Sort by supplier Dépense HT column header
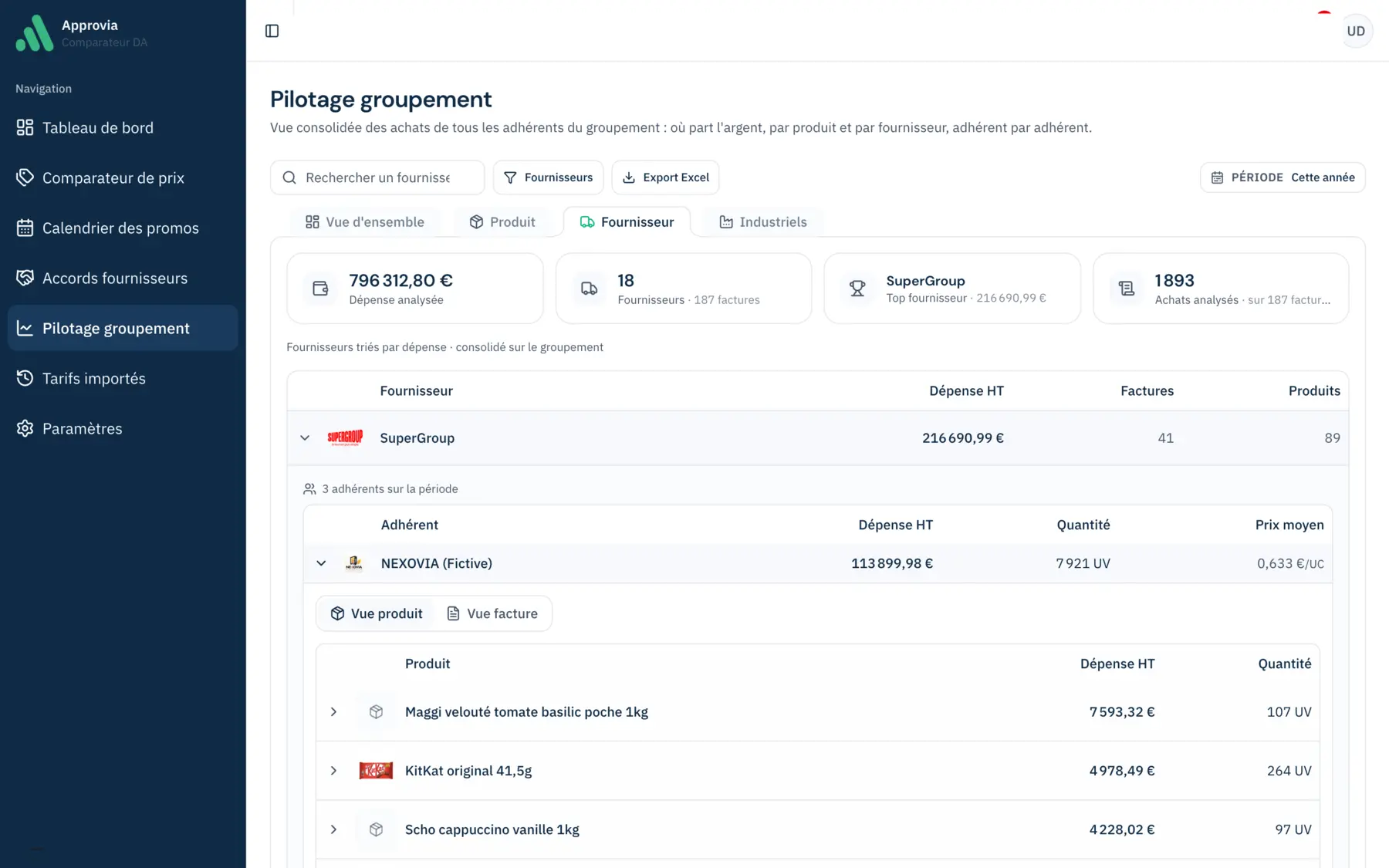The width and height of the screenshot is (1389, 868). coord(966,390)
